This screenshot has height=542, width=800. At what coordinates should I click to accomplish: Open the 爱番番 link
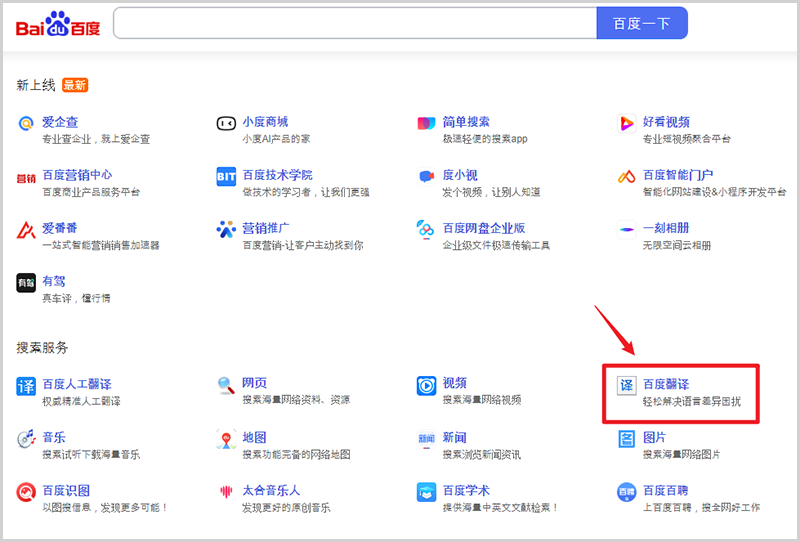(60, 228)
